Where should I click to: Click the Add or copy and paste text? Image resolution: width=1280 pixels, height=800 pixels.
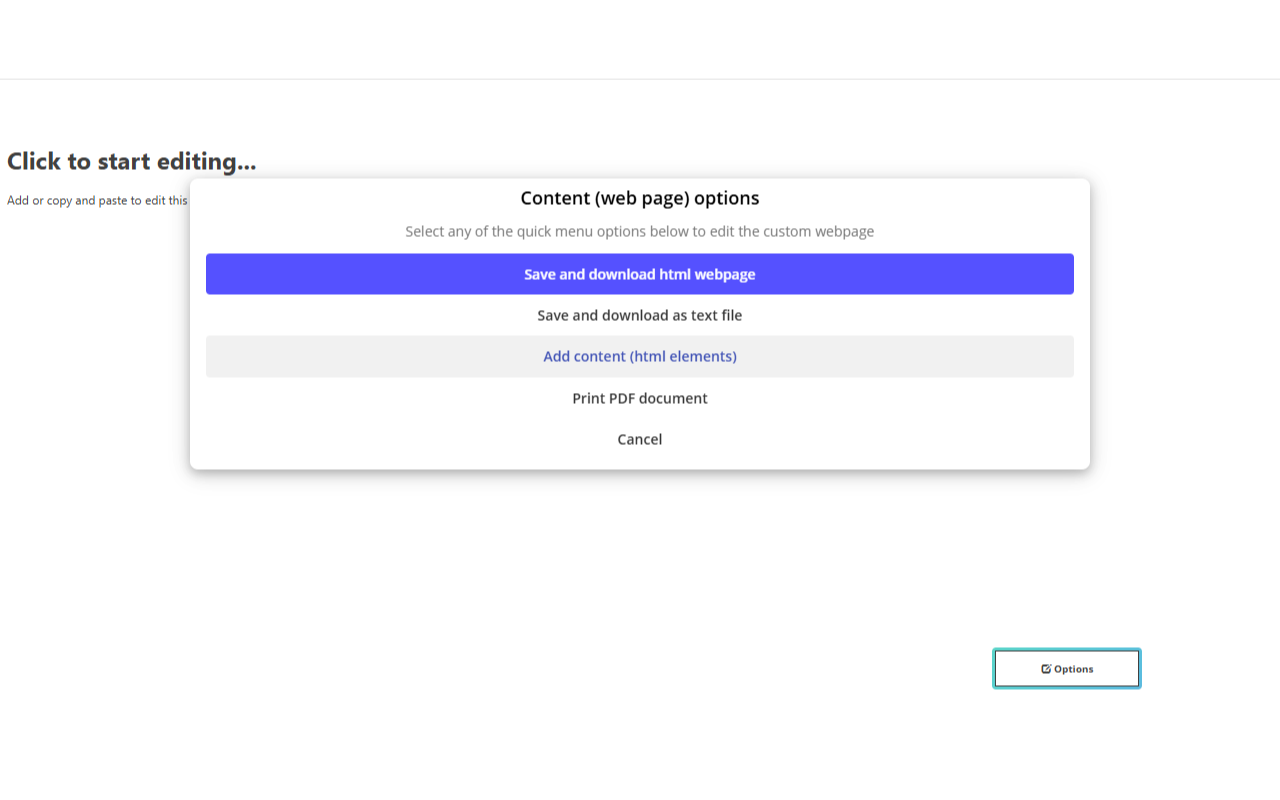tap(95, 200)
